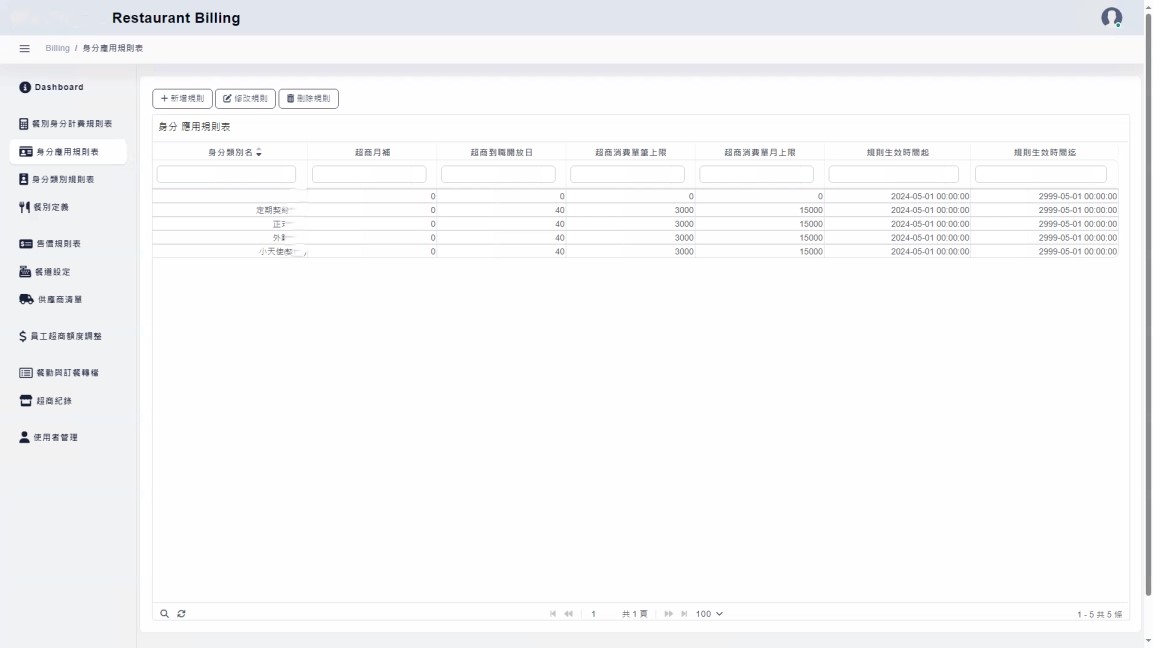1153x648 pixels.
Task: Click the cash register icon for 餐廳設定
Action: point(26,272)
